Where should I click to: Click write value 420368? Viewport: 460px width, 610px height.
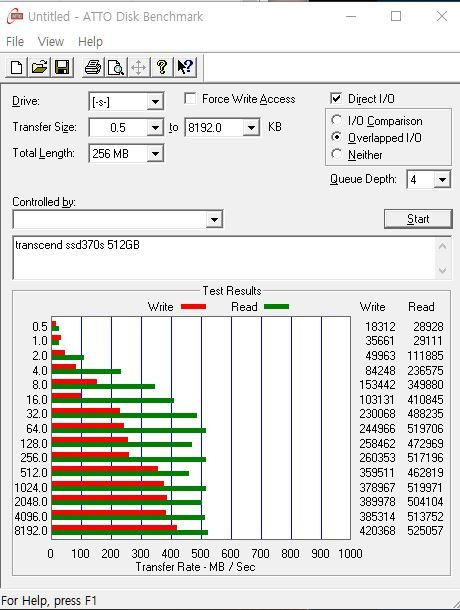pyautogui.click(x=377, y=531)
